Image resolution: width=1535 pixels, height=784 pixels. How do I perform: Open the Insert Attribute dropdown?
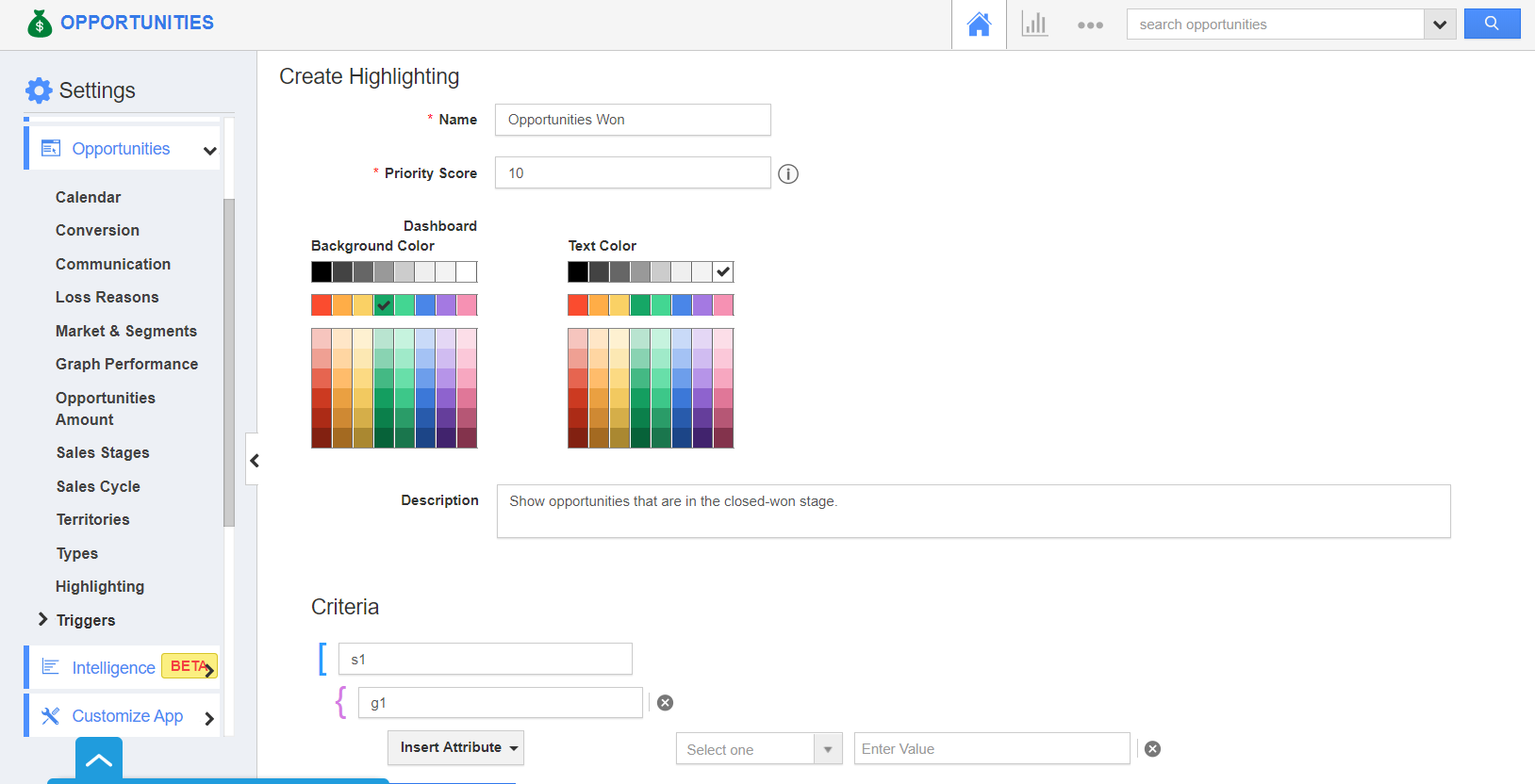coord(455,747)
